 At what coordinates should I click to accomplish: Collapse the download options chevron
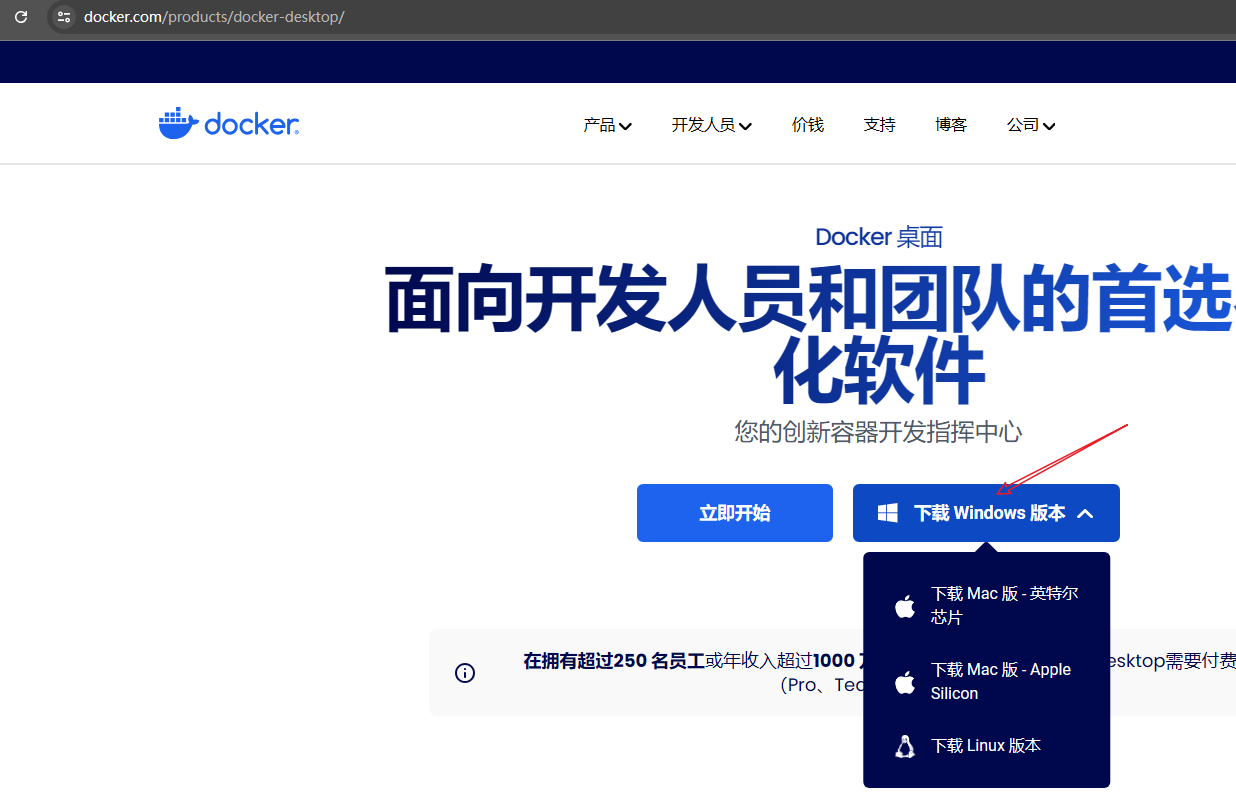[1085, 513]
